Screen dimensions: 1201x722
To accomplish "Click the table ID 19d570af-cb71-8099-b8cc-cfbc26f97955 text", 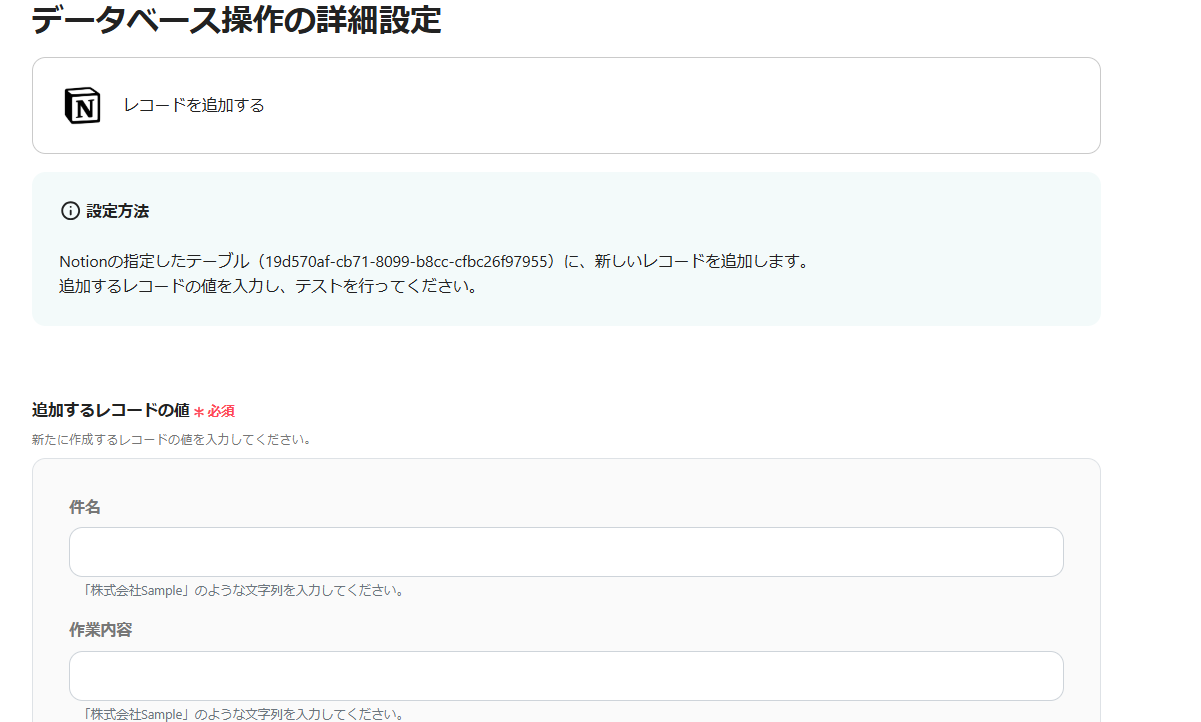I will (x=408, y=262).
